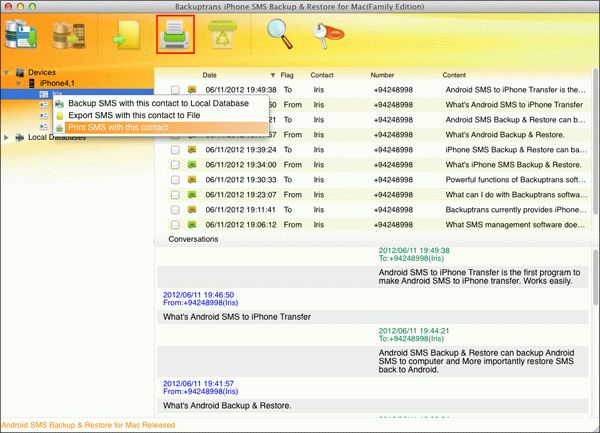This screenshot has height=433, width=600.
Task: Click the Number column header
Action: pyautogui.click(x=382, y=75)
